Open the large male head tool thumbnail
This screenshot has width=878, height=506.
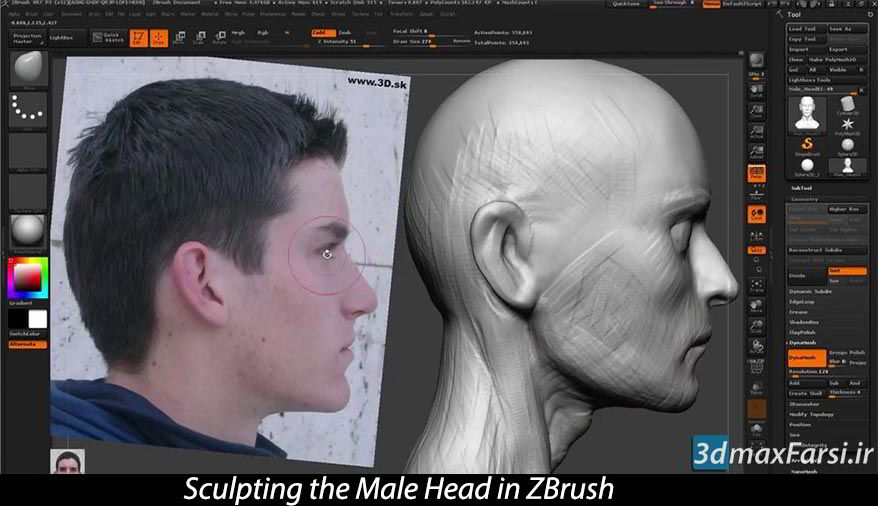click(x=807, y=114)
